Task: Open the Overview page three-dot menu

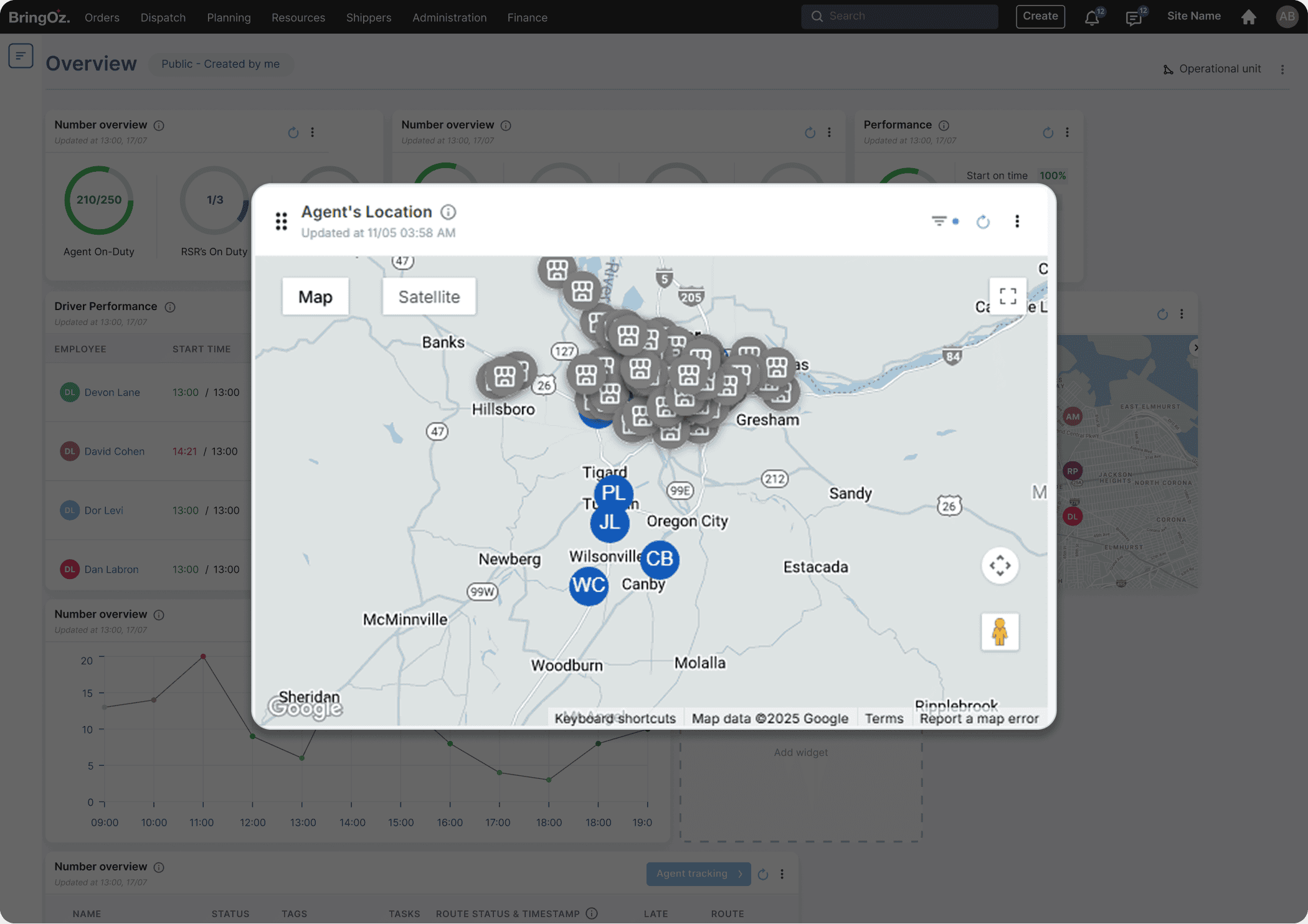Action: (1282, 69)
